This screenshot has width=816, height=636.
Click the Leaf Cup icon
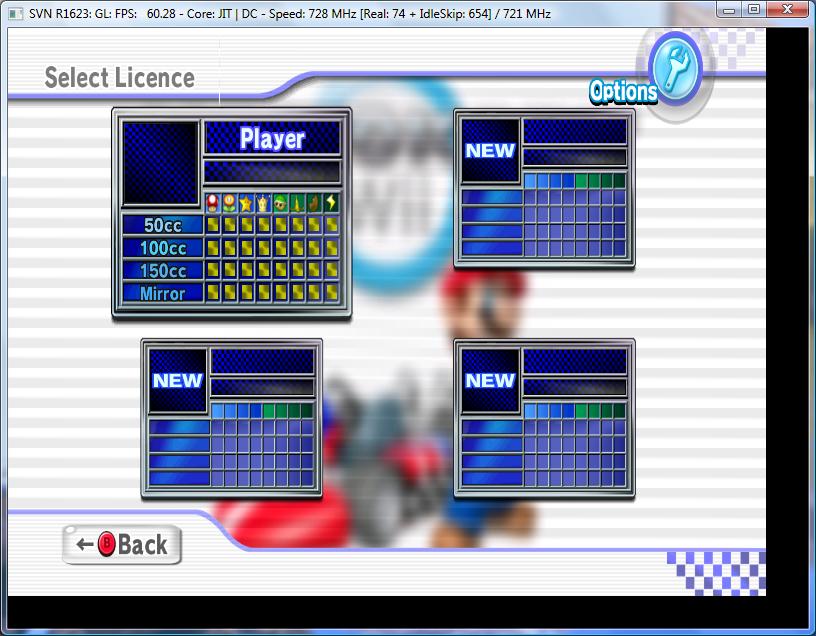[314, 203]
